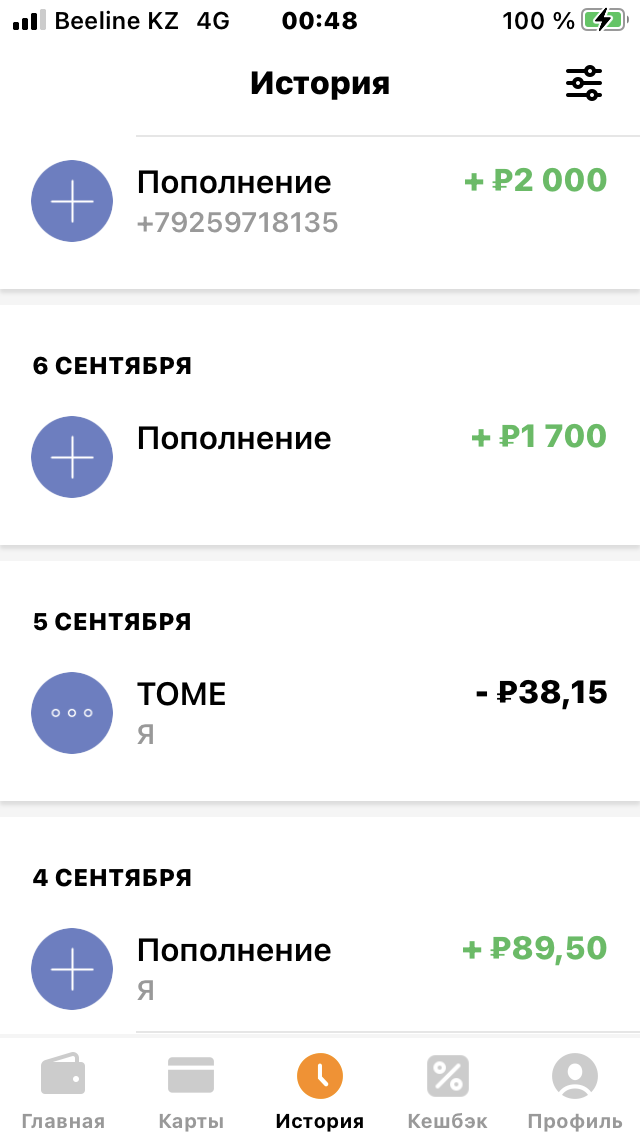Tap the plus icon for 4 September top-up
This screenshot has height=1136, width=640.
[72, 969]
